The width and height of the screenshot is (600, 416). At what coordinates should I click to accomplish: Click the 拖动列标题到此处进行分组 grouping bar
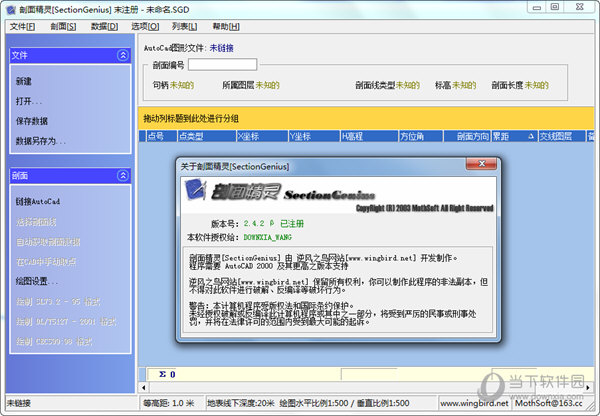[x=366, y=118]
